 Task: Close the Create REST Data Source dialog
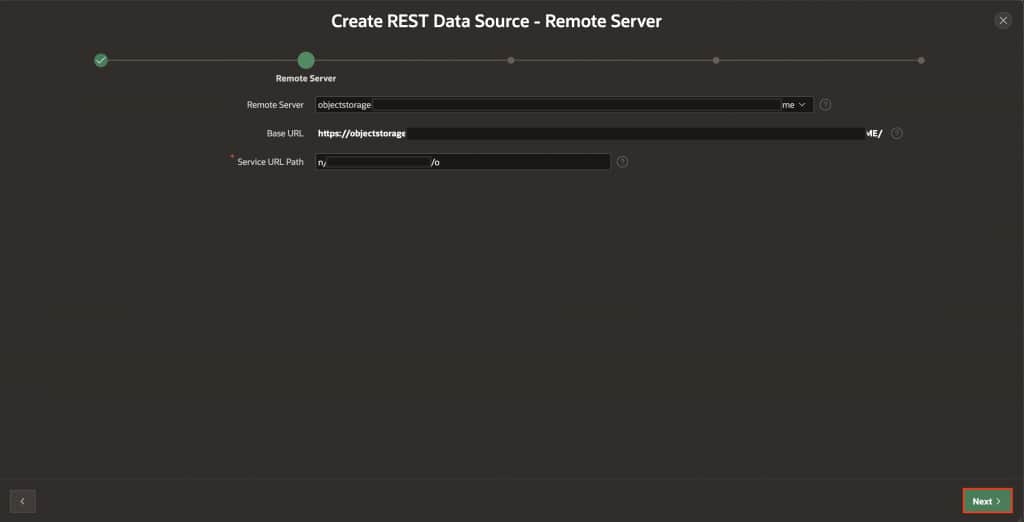(1003, 20)
